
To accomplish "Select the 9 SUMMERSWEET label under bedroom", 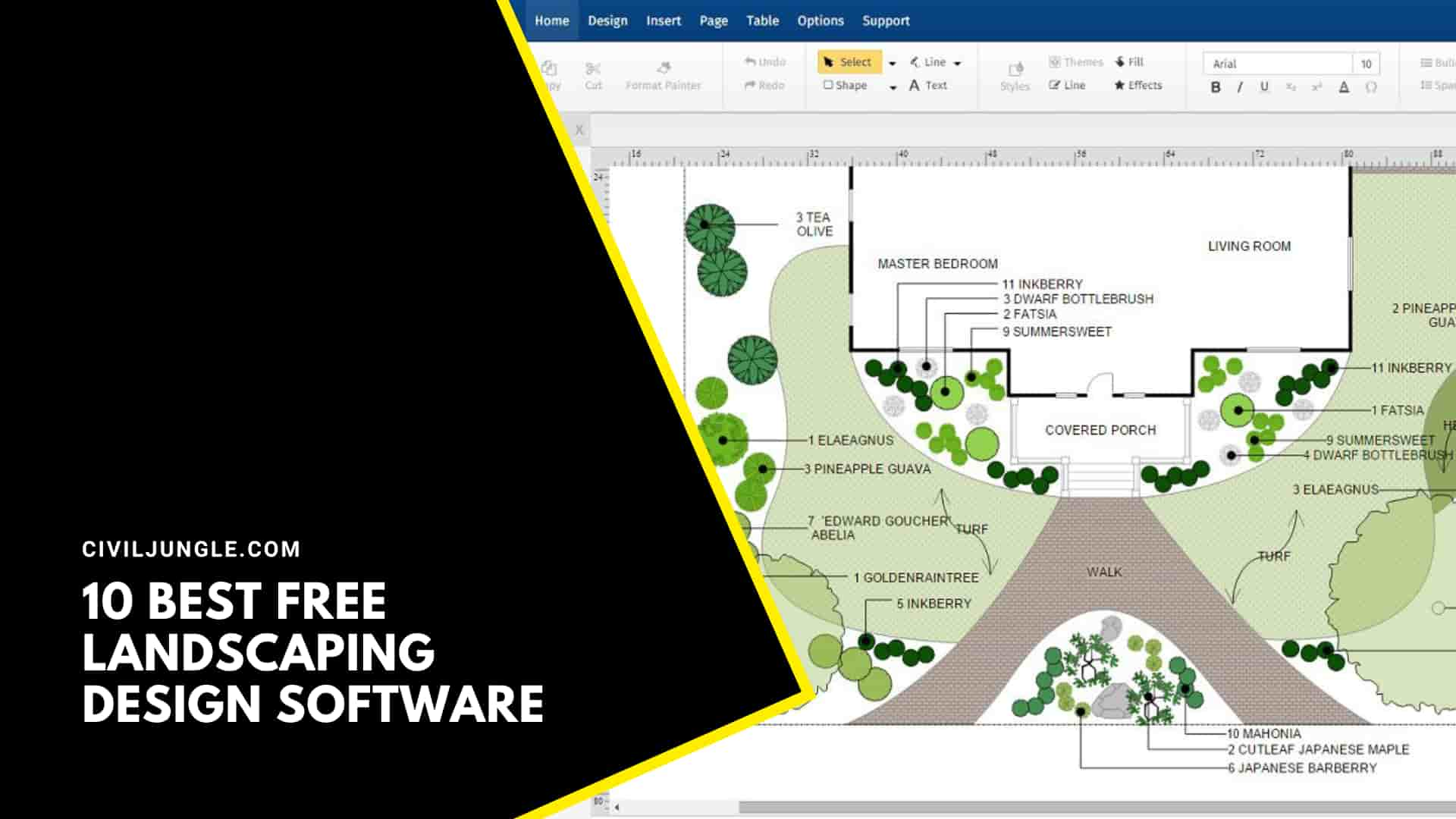I will [x=1057, y=332].
